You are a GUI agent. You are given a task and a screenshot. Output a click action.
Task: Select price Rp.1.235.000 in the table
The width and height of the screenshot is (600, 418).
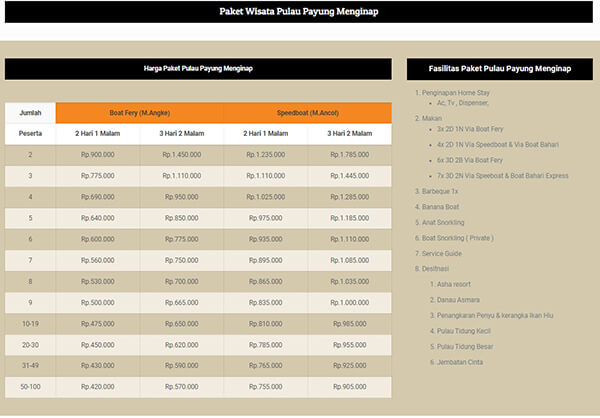[266, 155]
